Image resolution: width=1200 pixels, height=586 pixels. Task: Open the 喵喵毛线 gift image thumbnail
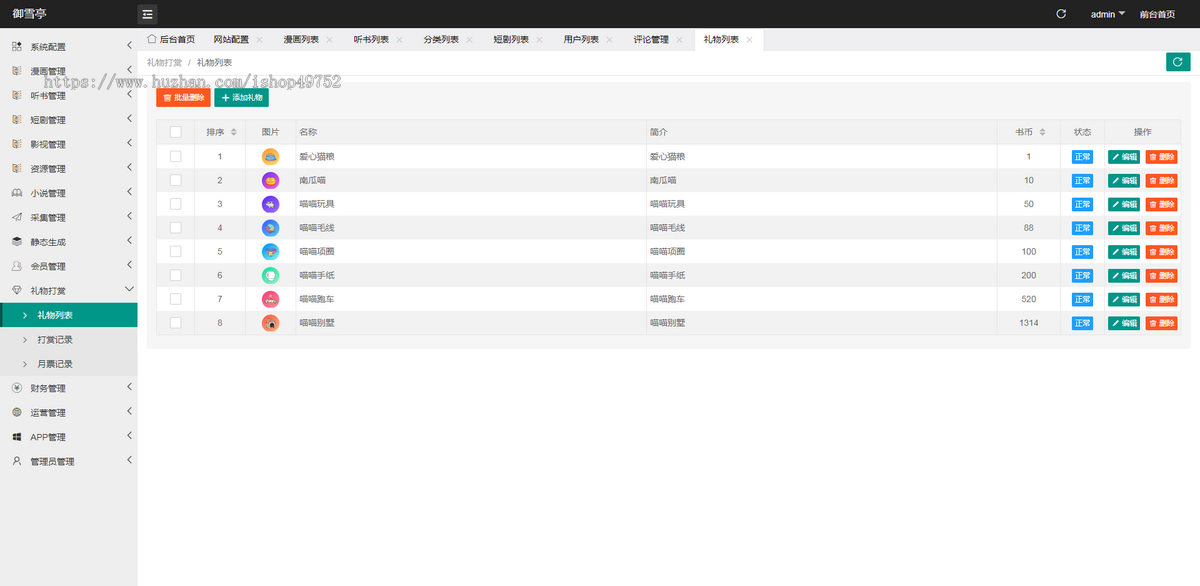coord(270,228)
